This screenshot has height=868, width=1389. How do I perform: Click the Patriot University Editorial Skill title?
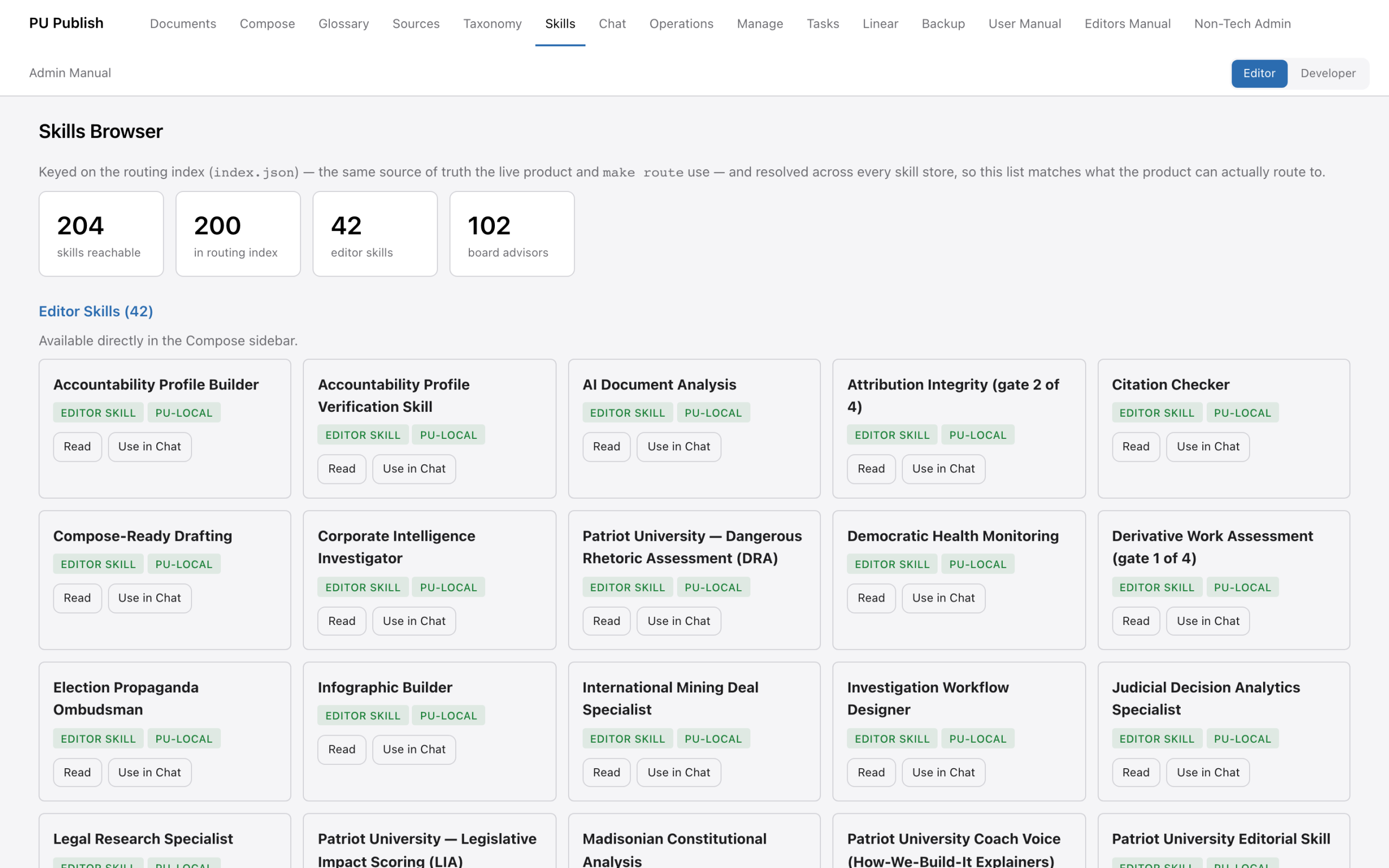pyautogui.click(x=1221, y=839)
